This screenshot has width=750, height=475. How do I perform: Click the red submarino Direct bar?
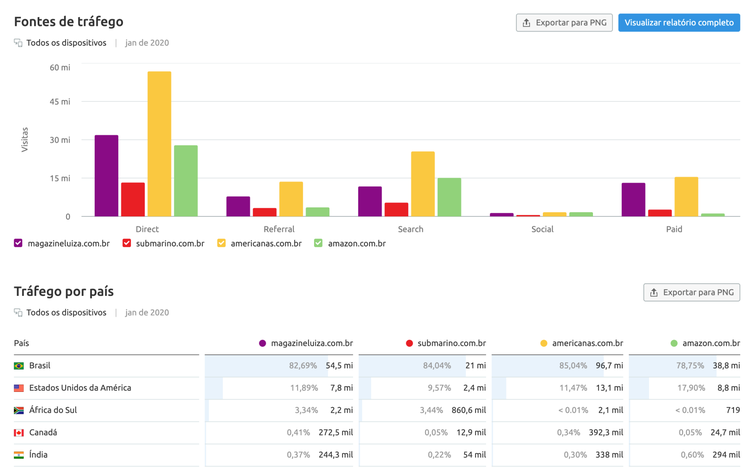(x=133, y=199)
